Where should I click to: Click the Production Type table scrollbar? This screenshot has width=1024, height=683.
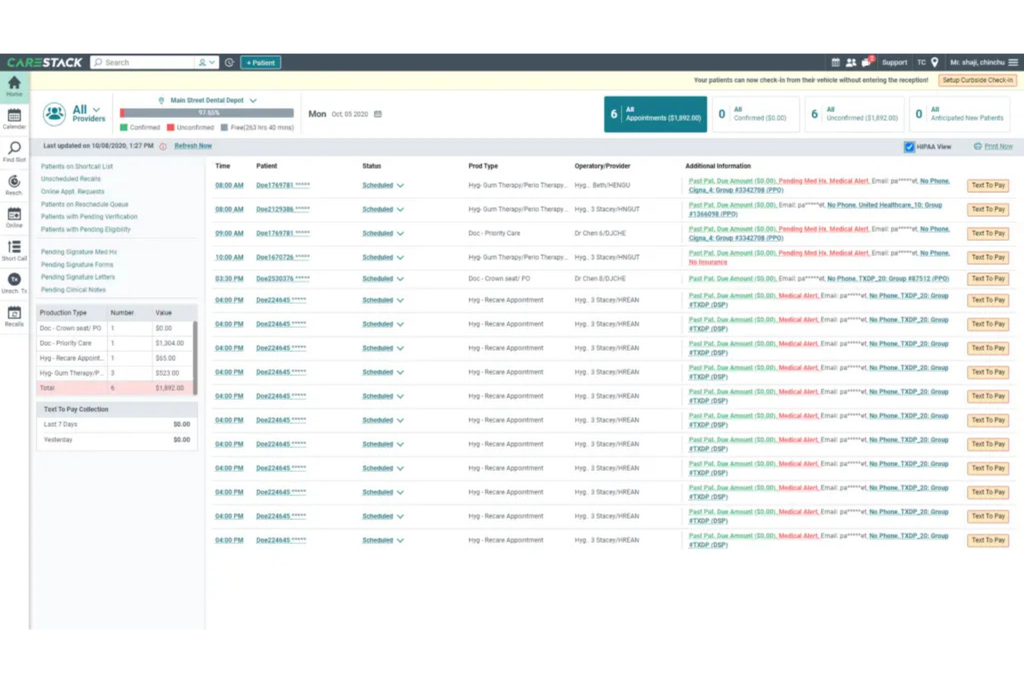(x=195, y=357)
